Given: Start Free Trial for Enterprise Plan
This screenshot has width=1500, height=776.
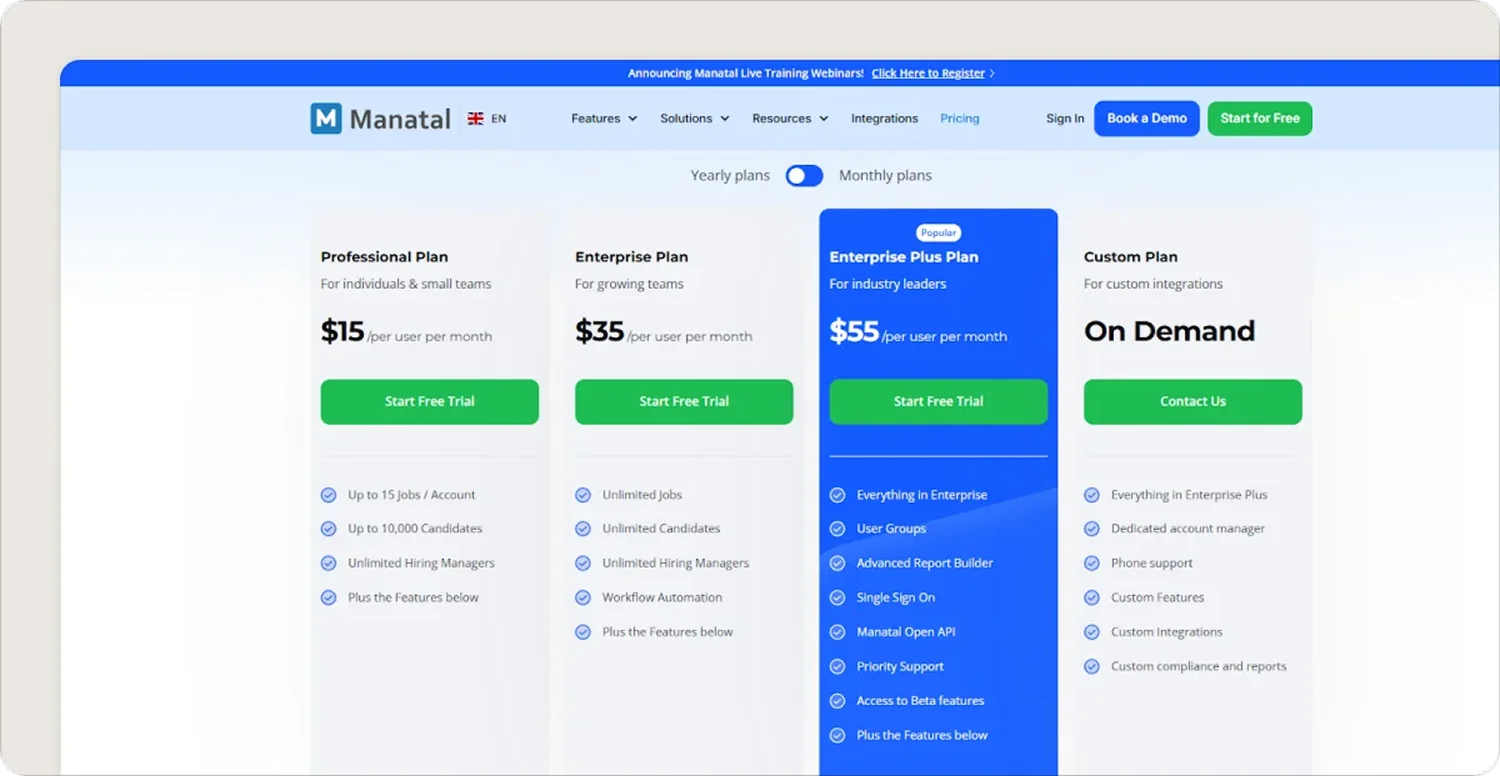Looking at the screenshot, I should pos(684,402).
